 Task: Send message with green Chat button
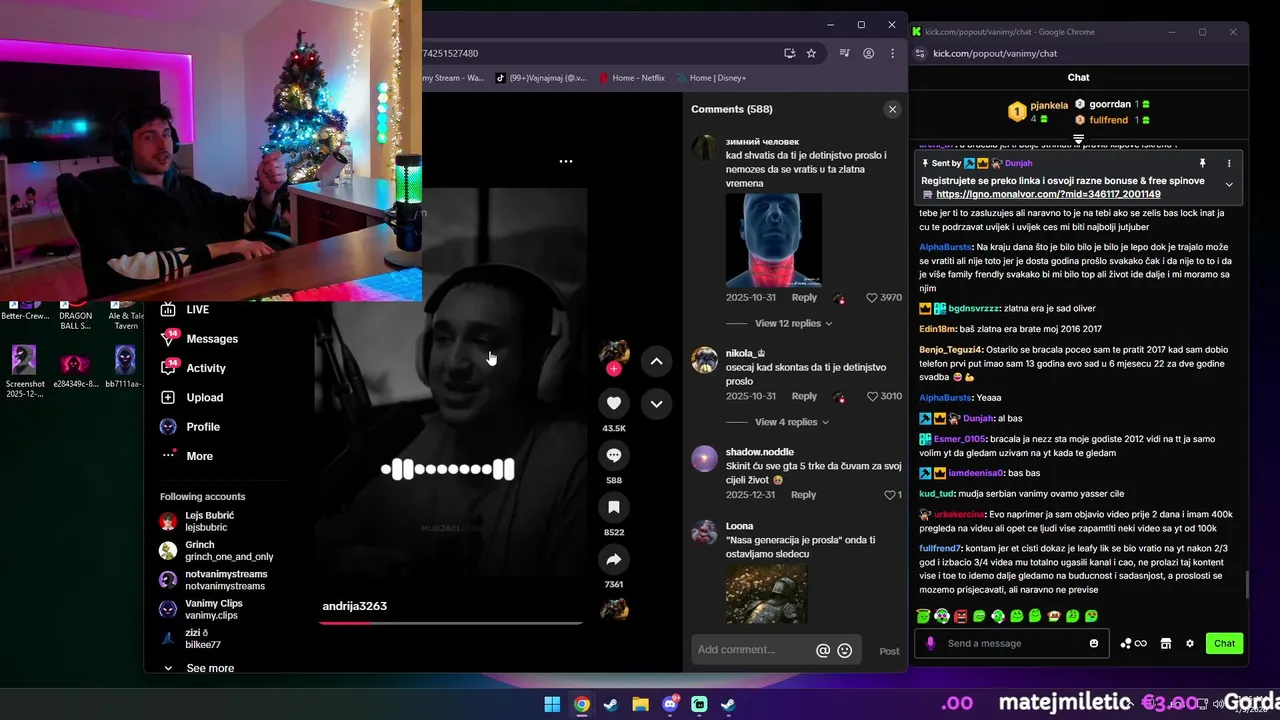click(1225, 643)
